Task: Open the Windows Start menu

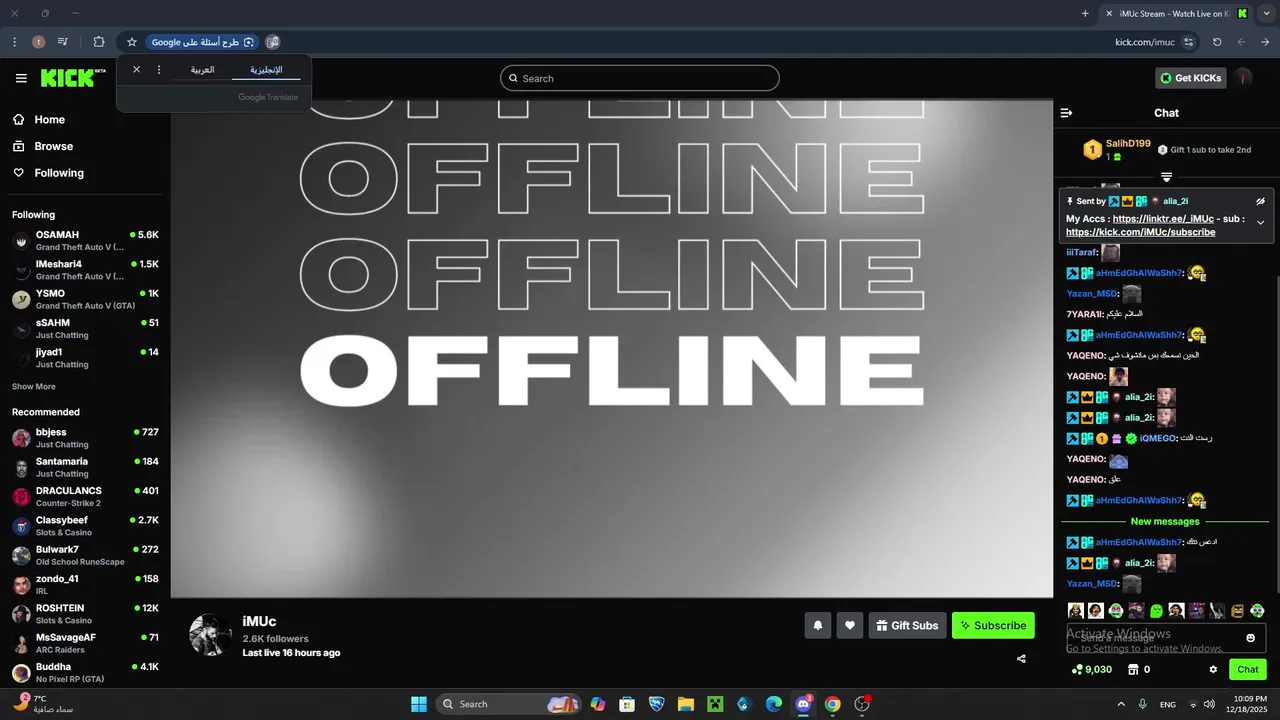Action: point(419,704)
